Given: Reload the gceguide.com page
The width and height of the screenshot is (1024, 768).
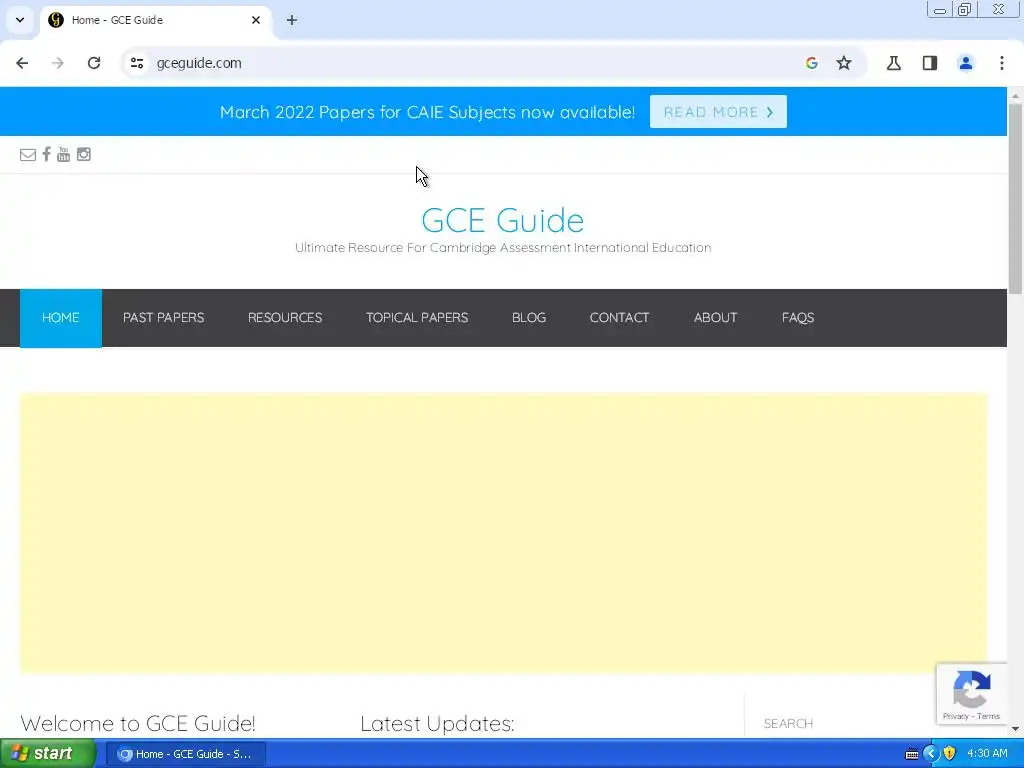Looking at the screenshot, I should (94, 63).
